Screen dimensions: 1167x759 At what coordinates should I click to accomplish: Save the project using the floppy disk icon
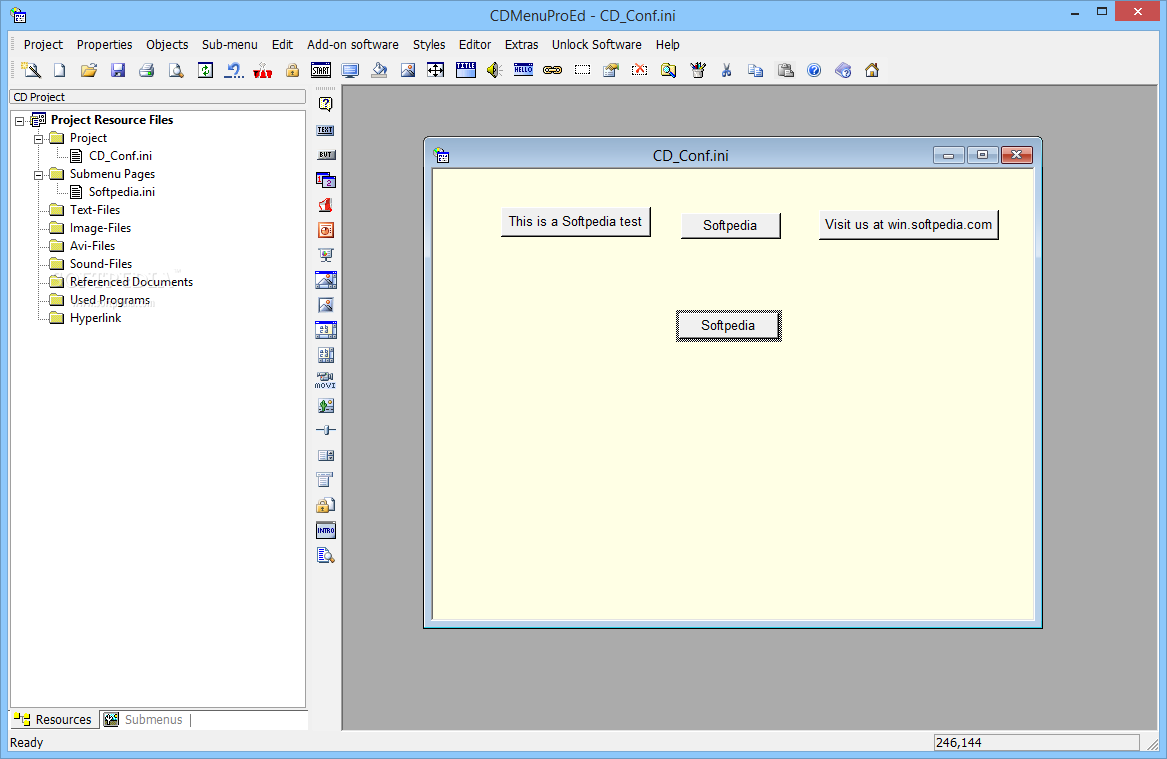pyautogui.click(x=118, y=70)
